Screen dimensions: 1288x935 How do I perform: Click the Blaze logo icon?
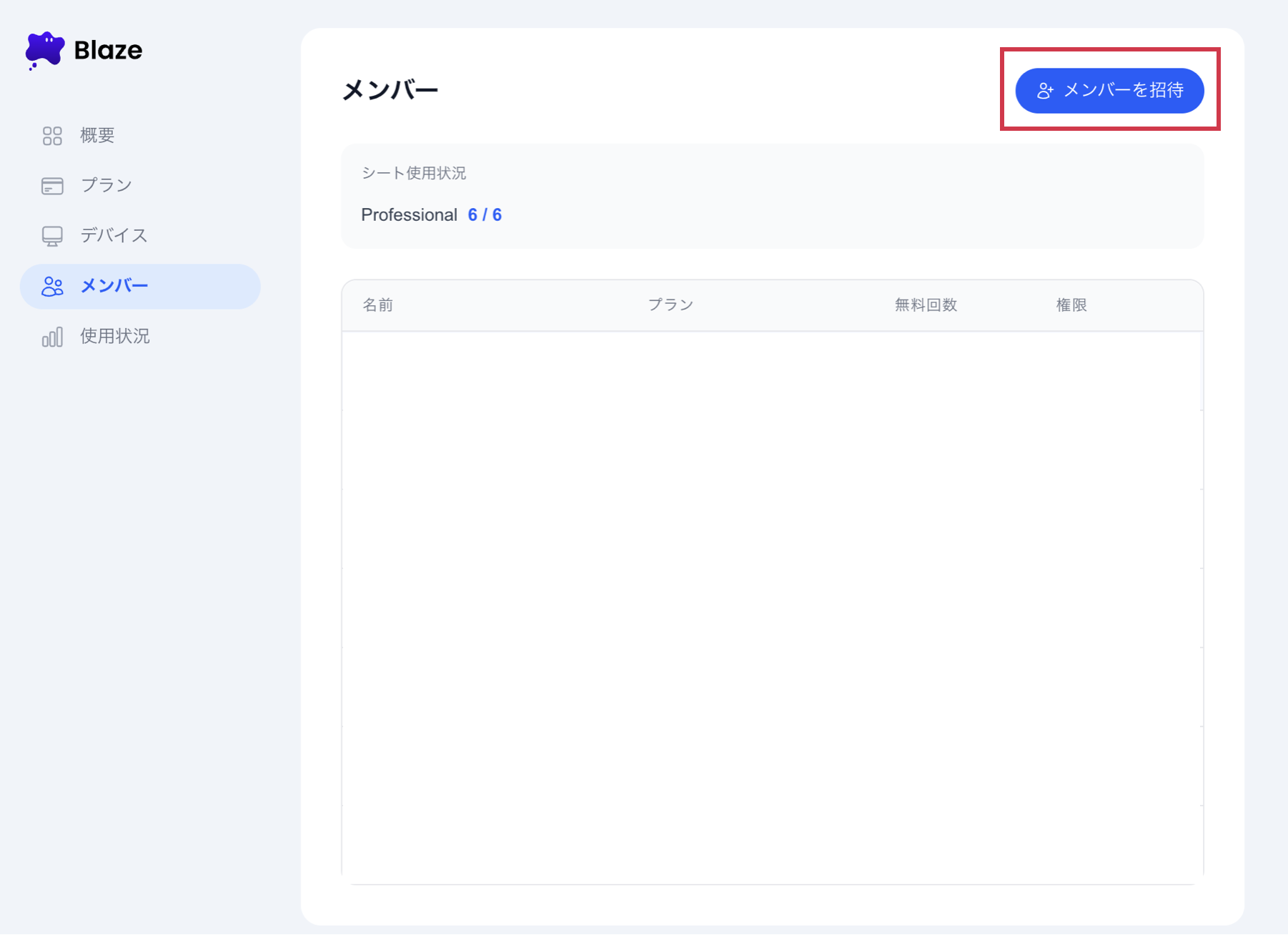point(44,50)
